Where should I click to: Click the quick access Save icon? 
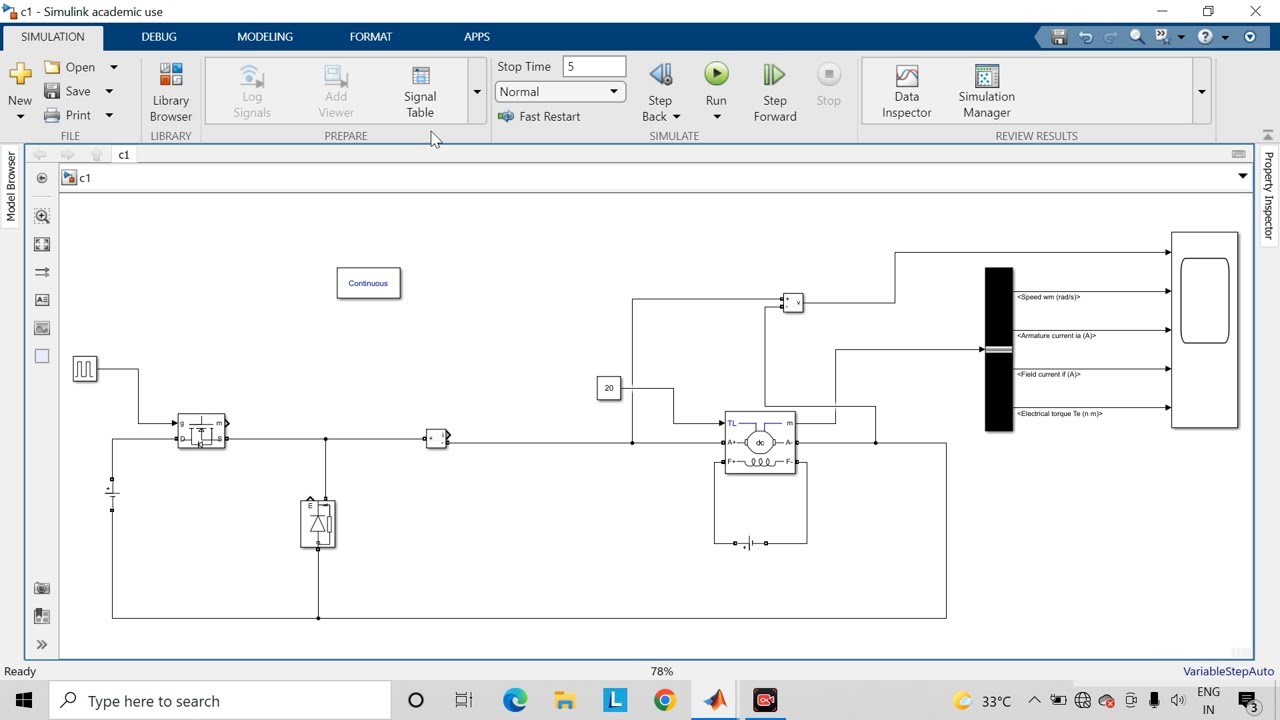tap(1060, 37)
